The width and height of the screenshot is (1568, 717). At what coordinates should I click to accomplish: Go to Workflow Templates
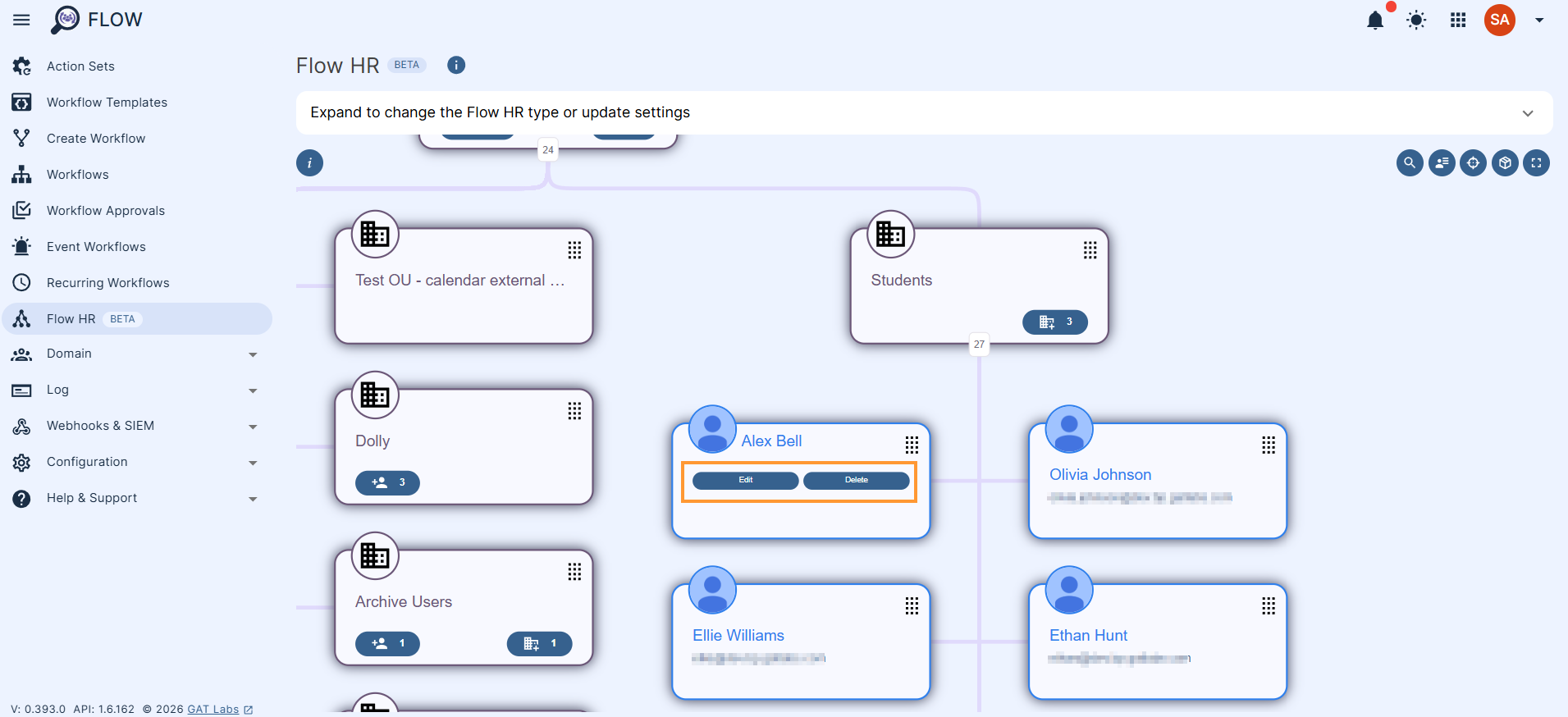[x=107, y=103]
